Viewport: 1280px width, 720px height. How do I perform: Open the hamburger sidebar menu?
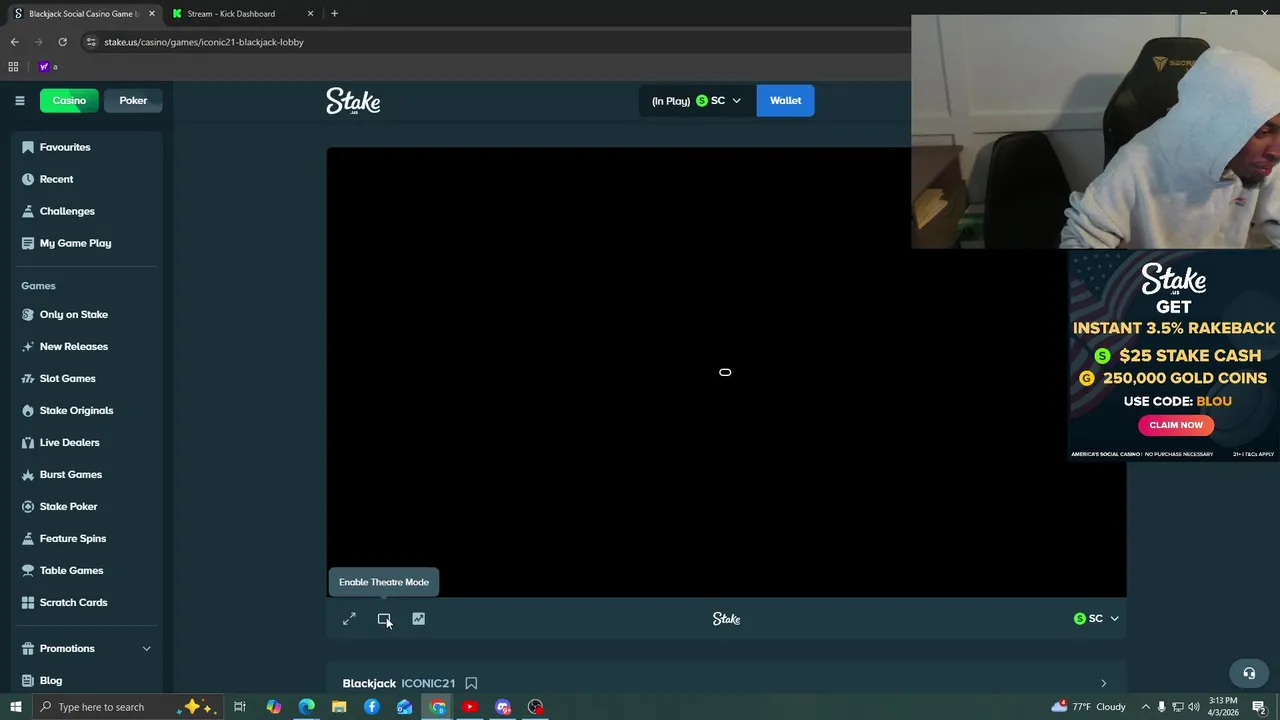point(19,100)
